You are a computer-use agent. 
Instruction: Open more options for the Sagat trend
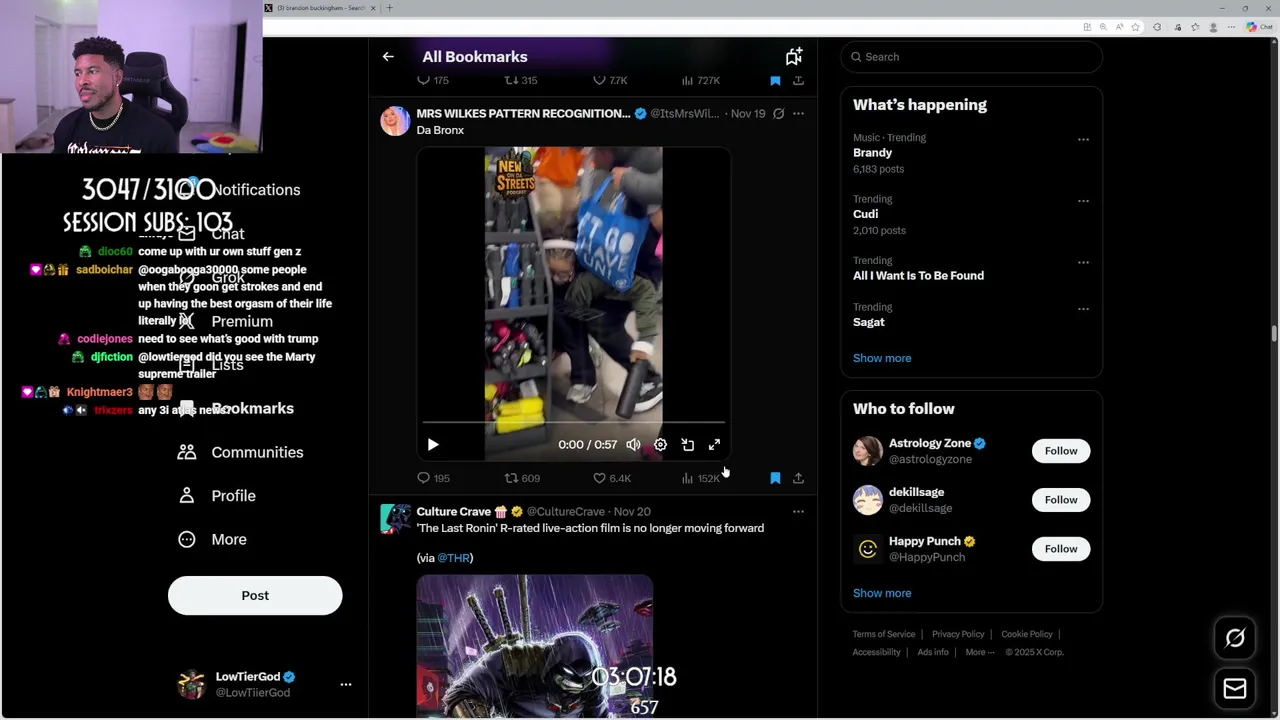(1083, 308)
